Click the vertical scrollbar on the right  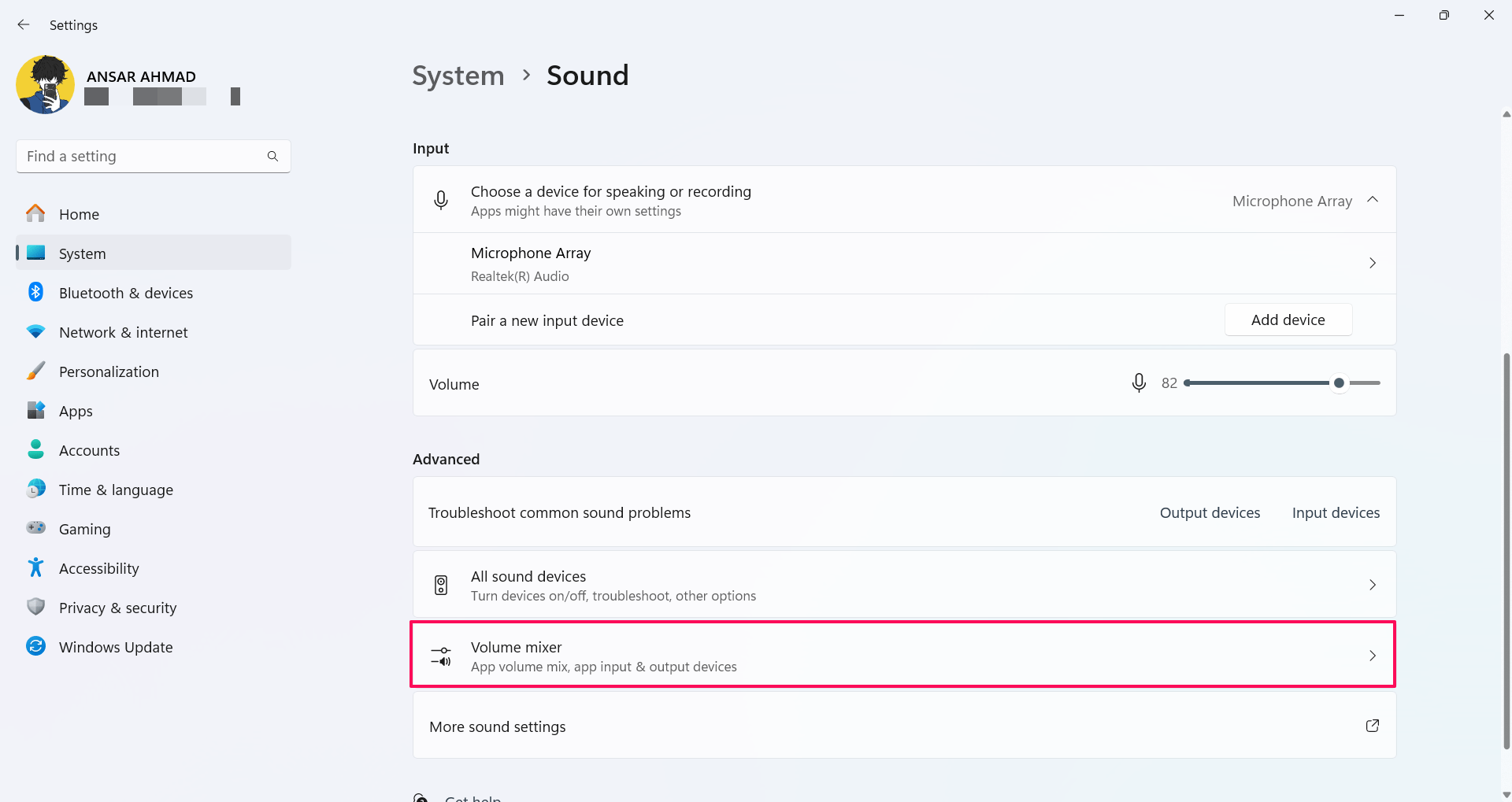[1506, 551]
